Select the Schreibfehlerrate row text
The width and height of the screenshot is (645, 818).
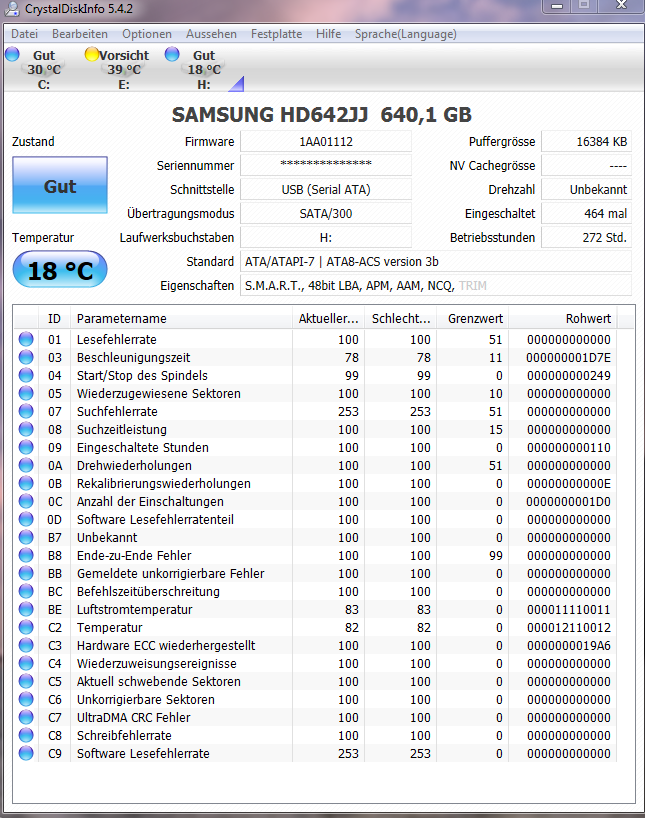124,736
